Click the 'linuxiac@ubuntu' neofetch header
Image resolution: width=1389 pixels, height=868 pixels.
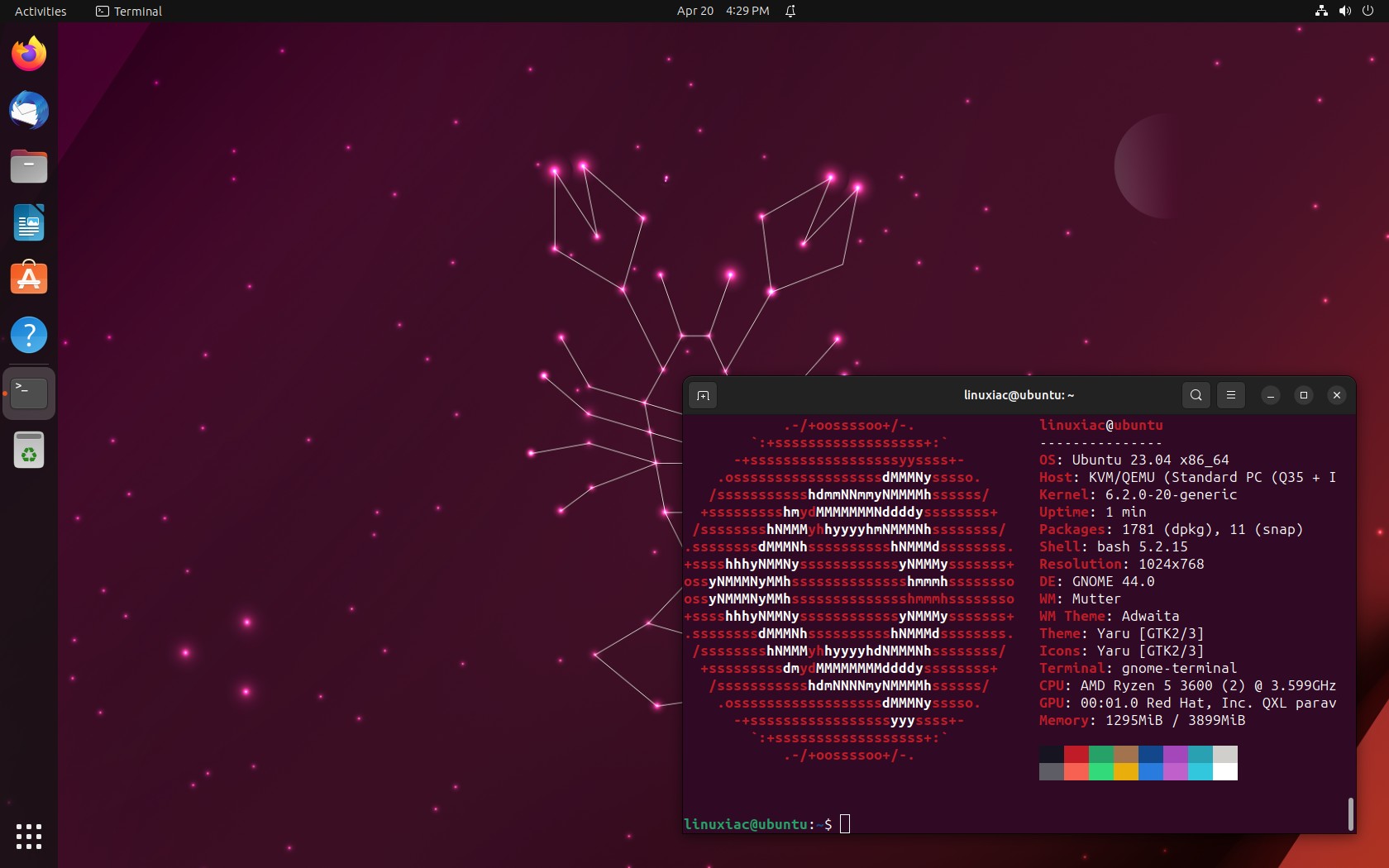[1100, 425]
